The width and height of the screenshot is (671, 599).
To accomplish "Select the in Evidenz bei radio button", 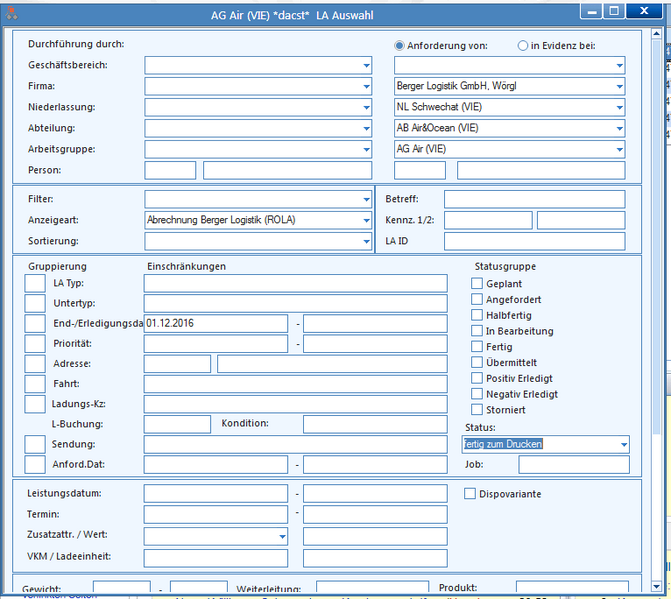I will coord(523,45).
